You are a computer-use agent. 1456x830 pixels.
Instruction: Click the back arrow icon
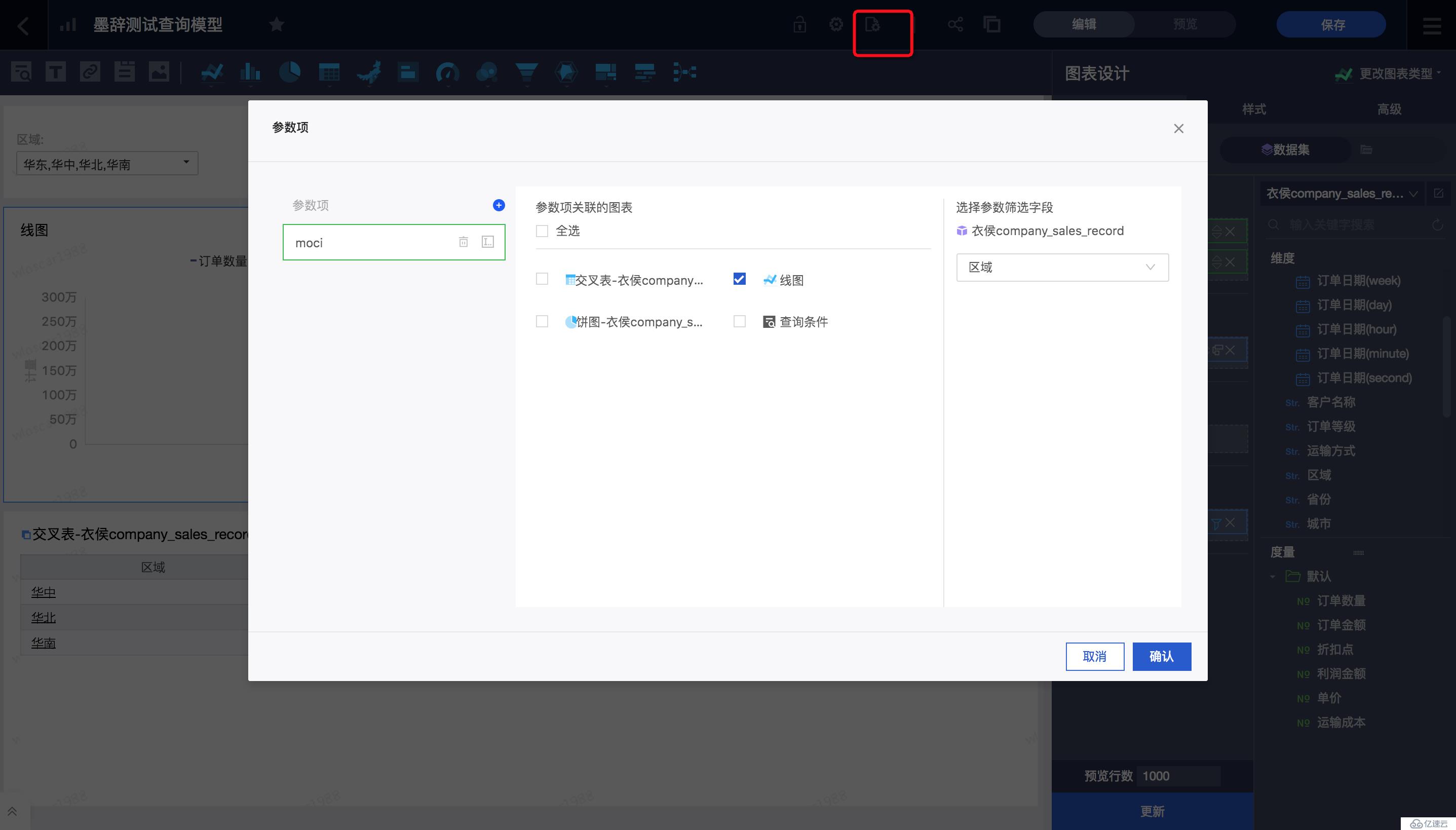(23, 25)
